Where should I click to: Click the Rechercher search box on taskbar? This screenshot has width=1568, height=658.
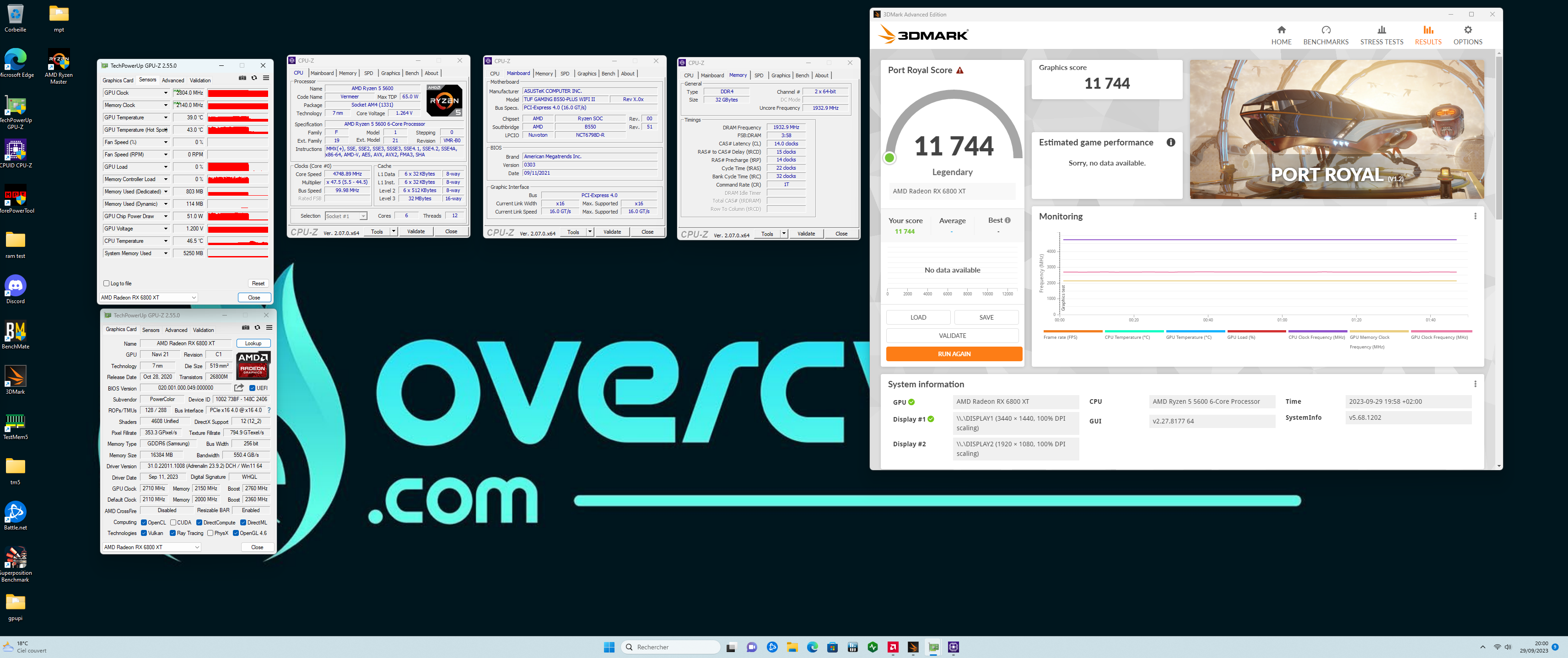tap(670, 647)
